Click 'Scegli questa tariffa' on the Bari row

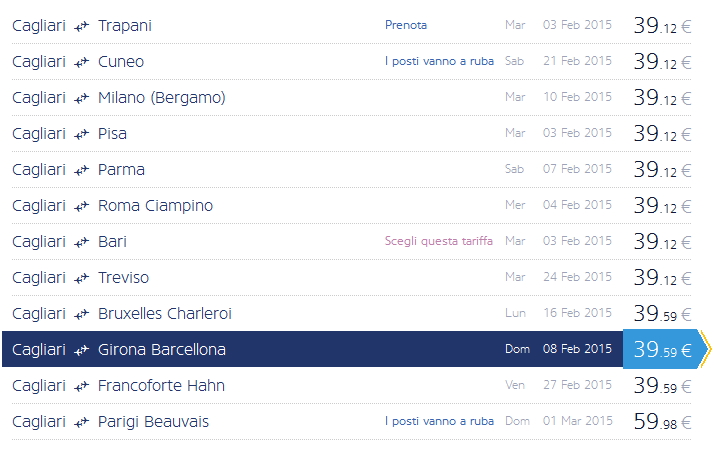point(438,241)
